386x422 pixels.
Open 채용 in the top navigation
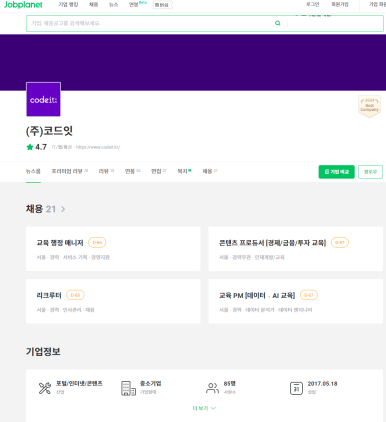coord(94,4)
